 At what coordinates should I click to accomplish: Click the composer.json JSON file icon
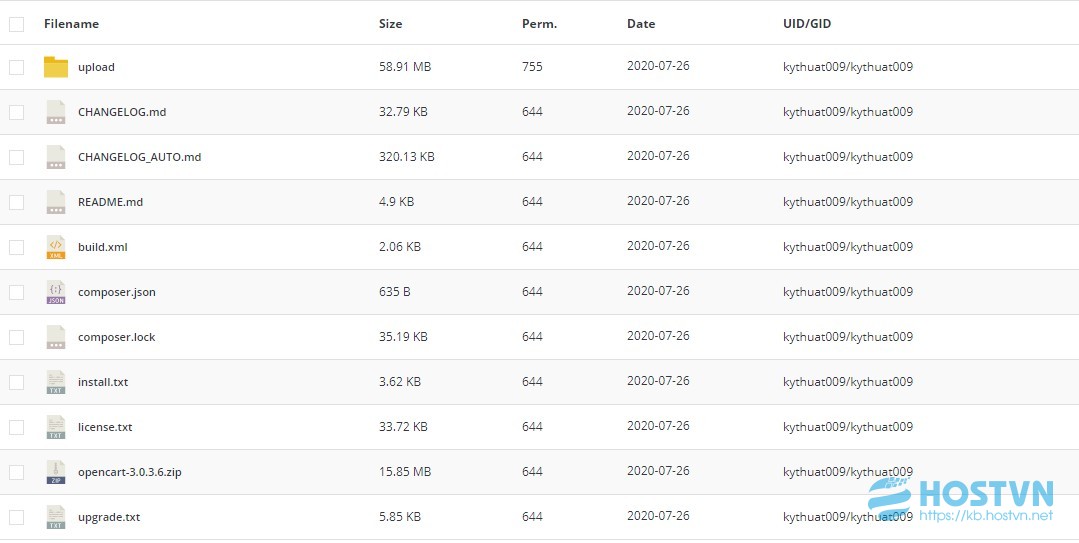pyautogui.click(x=56, y=292)
